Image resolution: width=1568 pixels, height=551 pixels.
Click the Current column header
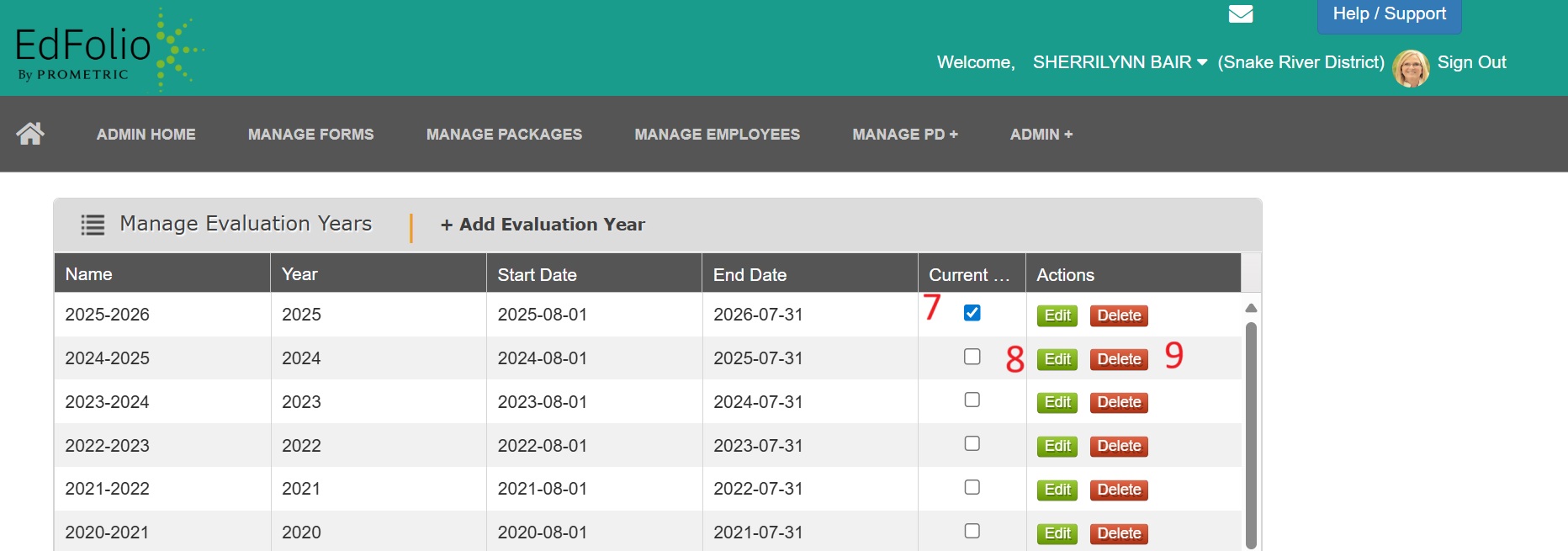click(x=972, y=274)
